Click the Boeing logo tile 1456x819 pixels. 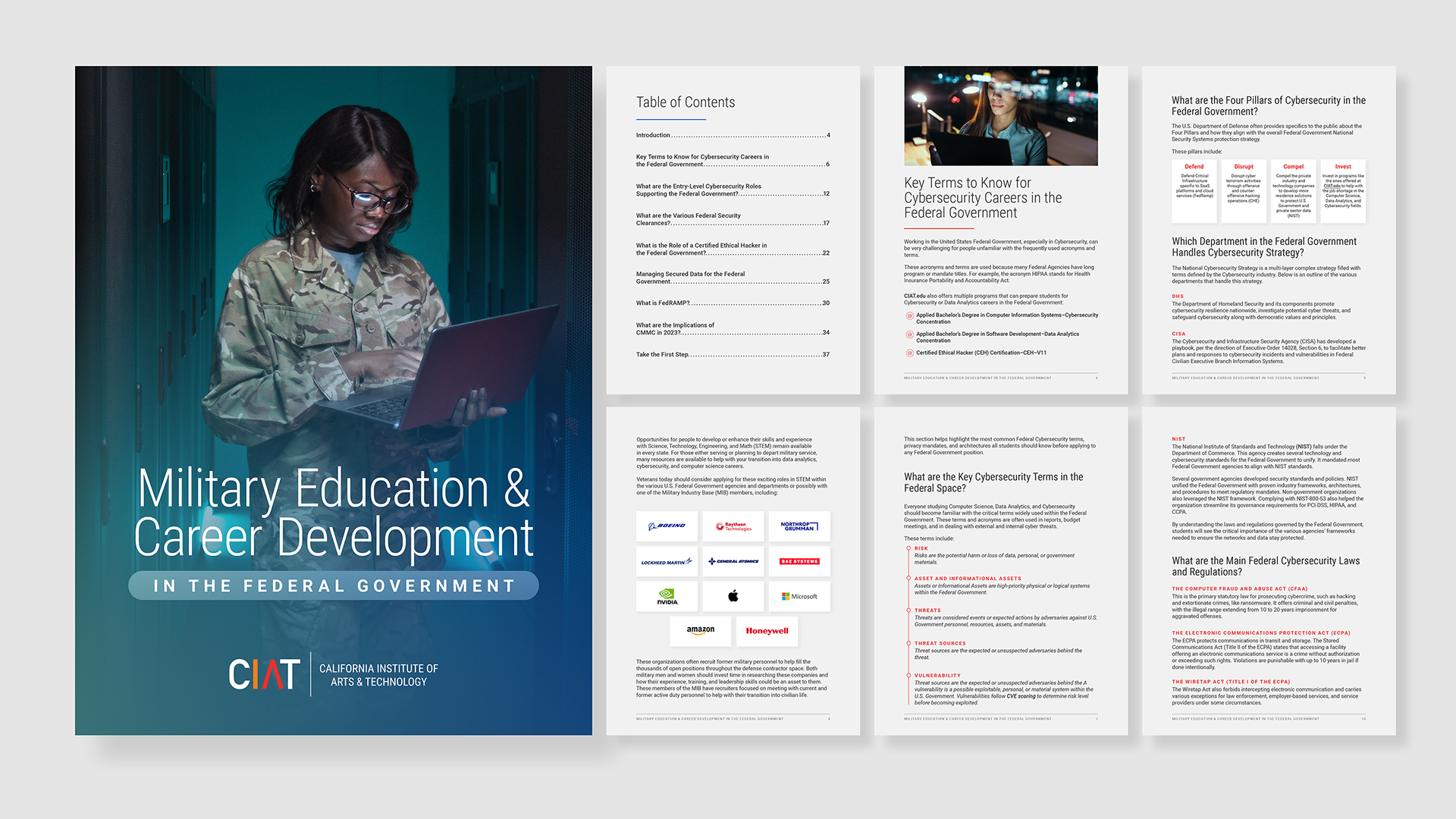(667, 526)
